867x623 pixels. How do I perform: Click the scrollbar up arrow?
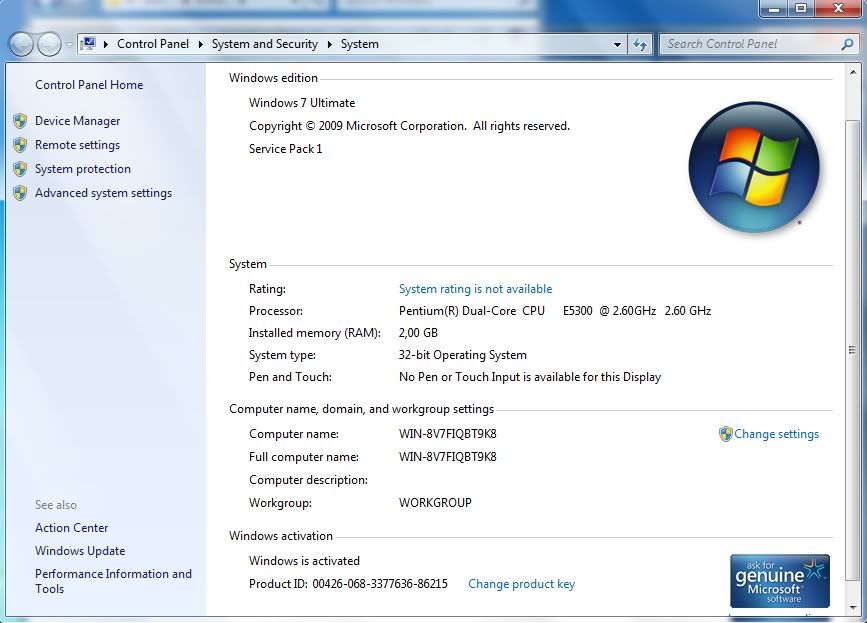point(852,72)
